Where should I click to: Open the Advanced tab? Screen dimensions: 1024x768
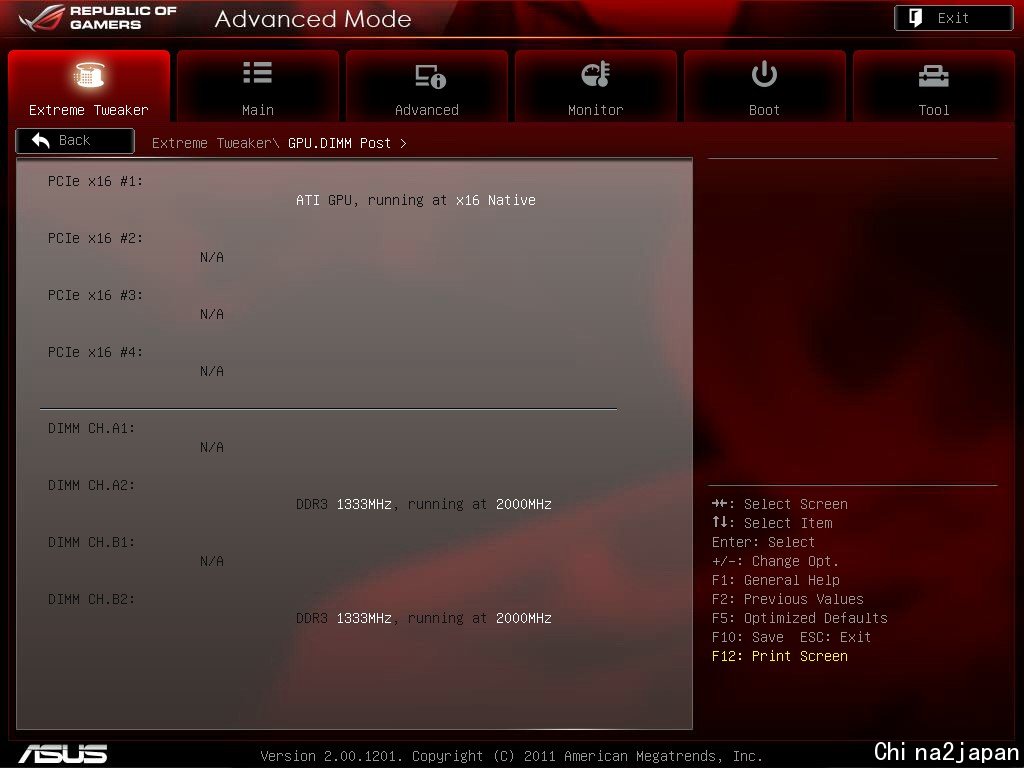pos(427,86)
